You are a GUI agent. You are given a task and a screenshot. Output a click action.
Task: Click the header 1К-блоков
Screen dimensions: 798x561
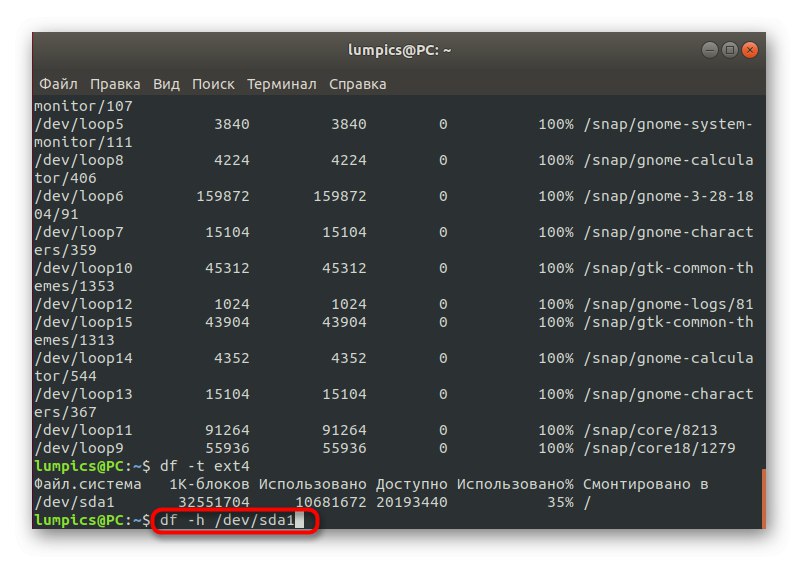pos(209,484)
